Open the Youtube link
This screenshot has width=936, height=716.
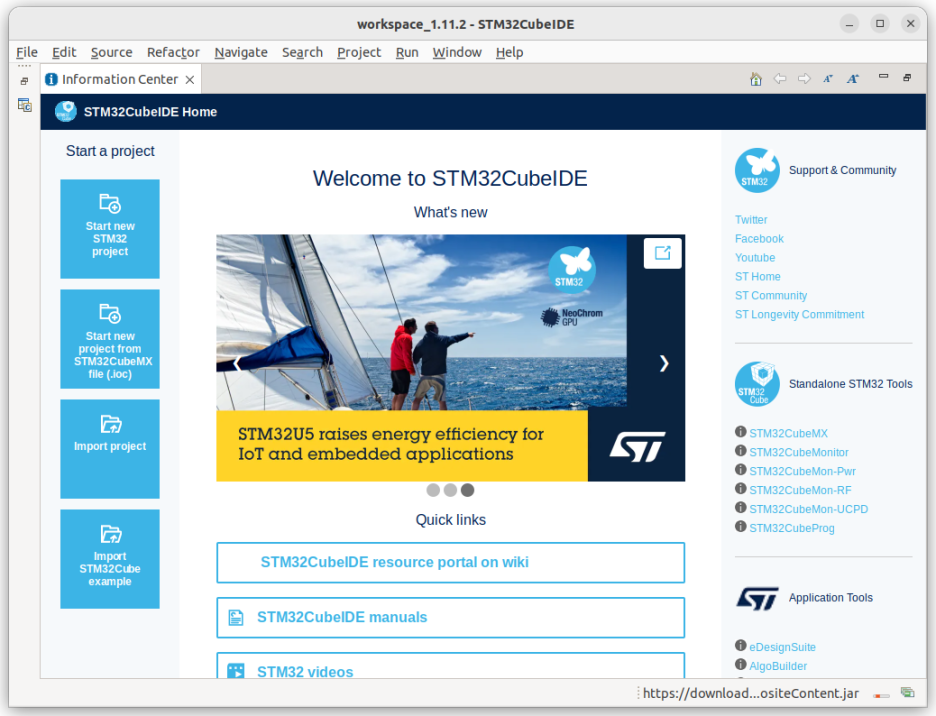pyautogui.click(x=755, y=258)
